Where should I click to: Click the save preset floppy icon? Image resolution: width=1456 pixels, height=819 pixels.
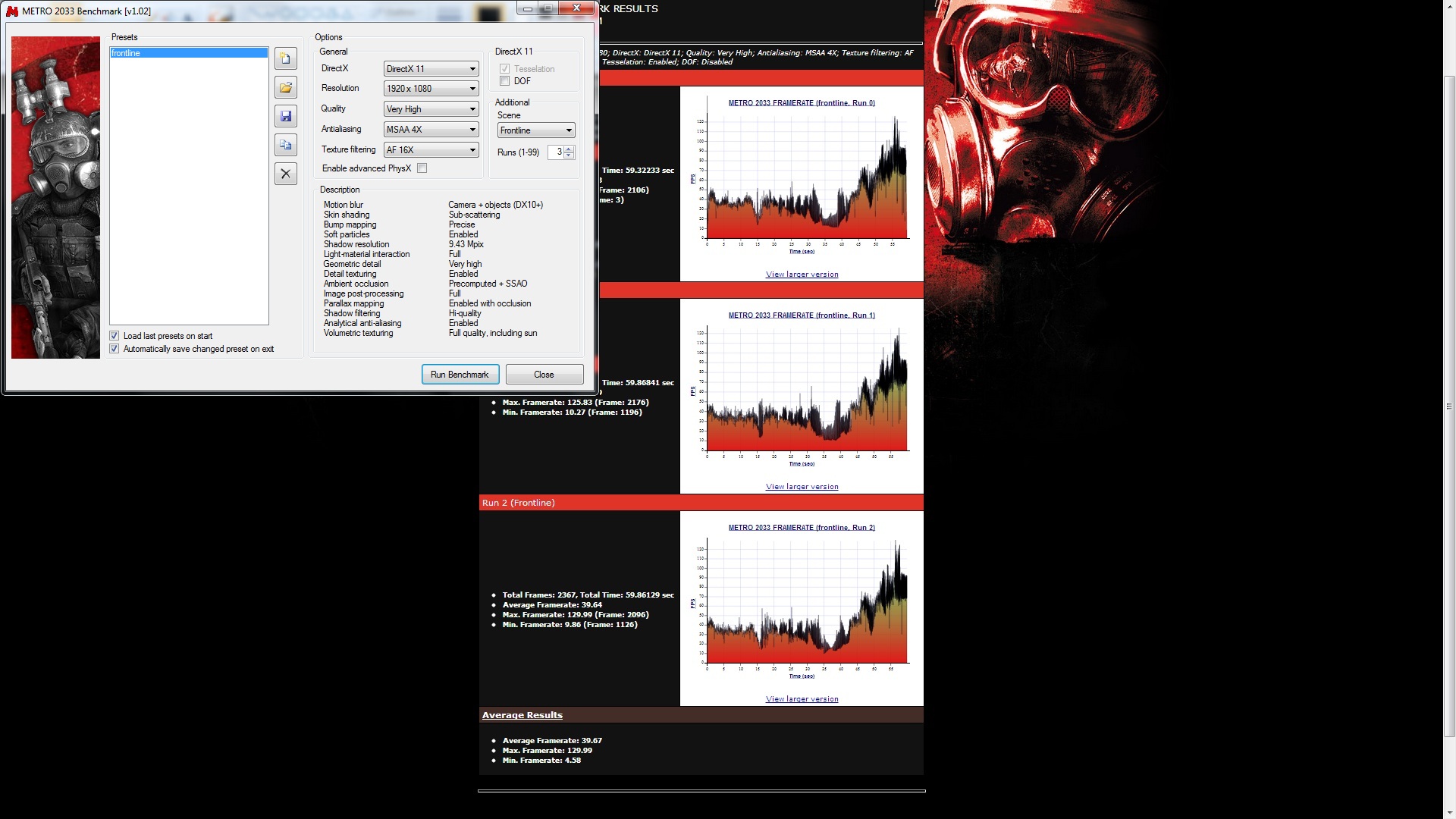[286, 116]
